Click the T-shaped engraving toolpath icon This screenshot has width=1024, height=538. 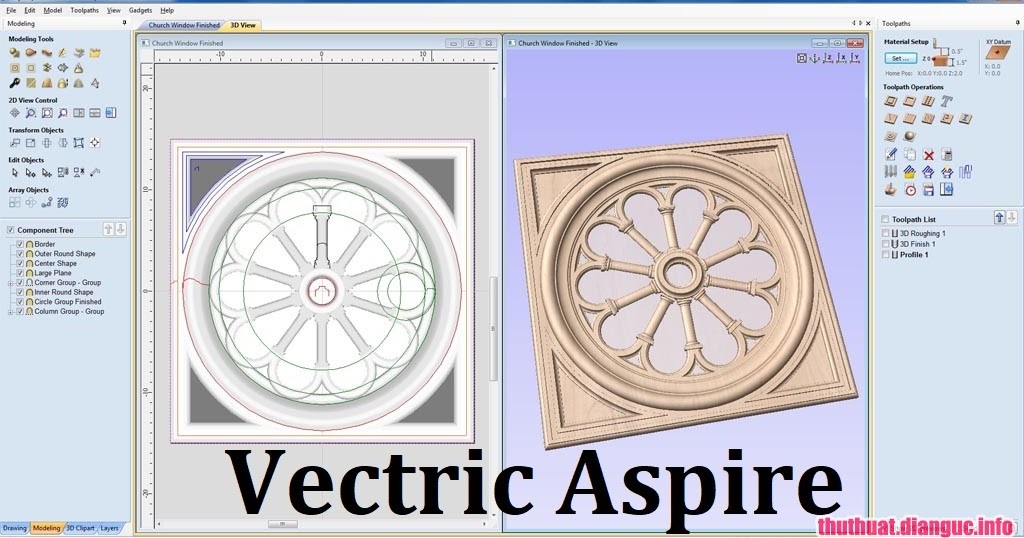947,101
